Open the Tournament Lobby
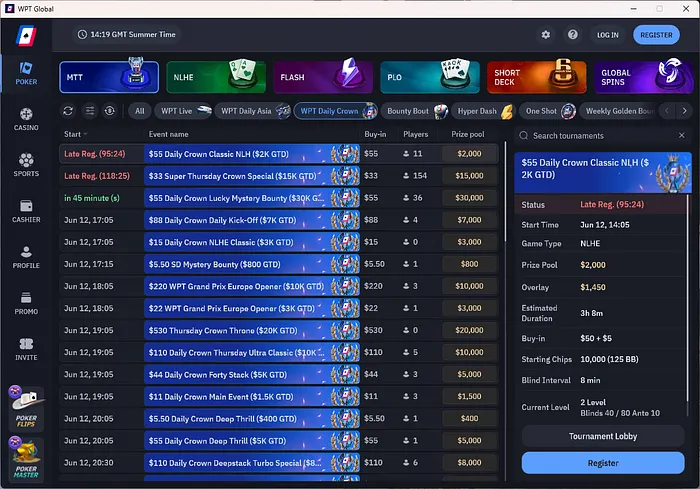 [x=603, y=436]
